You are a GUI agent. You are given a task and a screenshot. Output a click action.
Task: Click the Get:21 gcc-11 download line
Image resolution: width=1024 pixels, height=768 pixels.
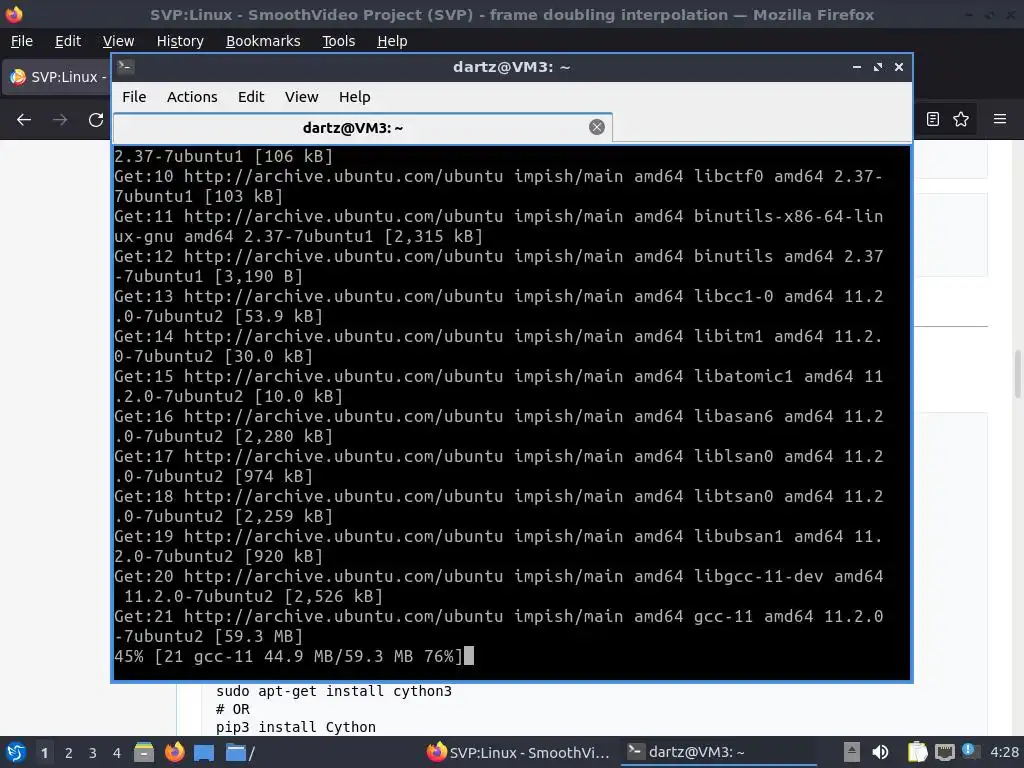click(x=499, y=626)
